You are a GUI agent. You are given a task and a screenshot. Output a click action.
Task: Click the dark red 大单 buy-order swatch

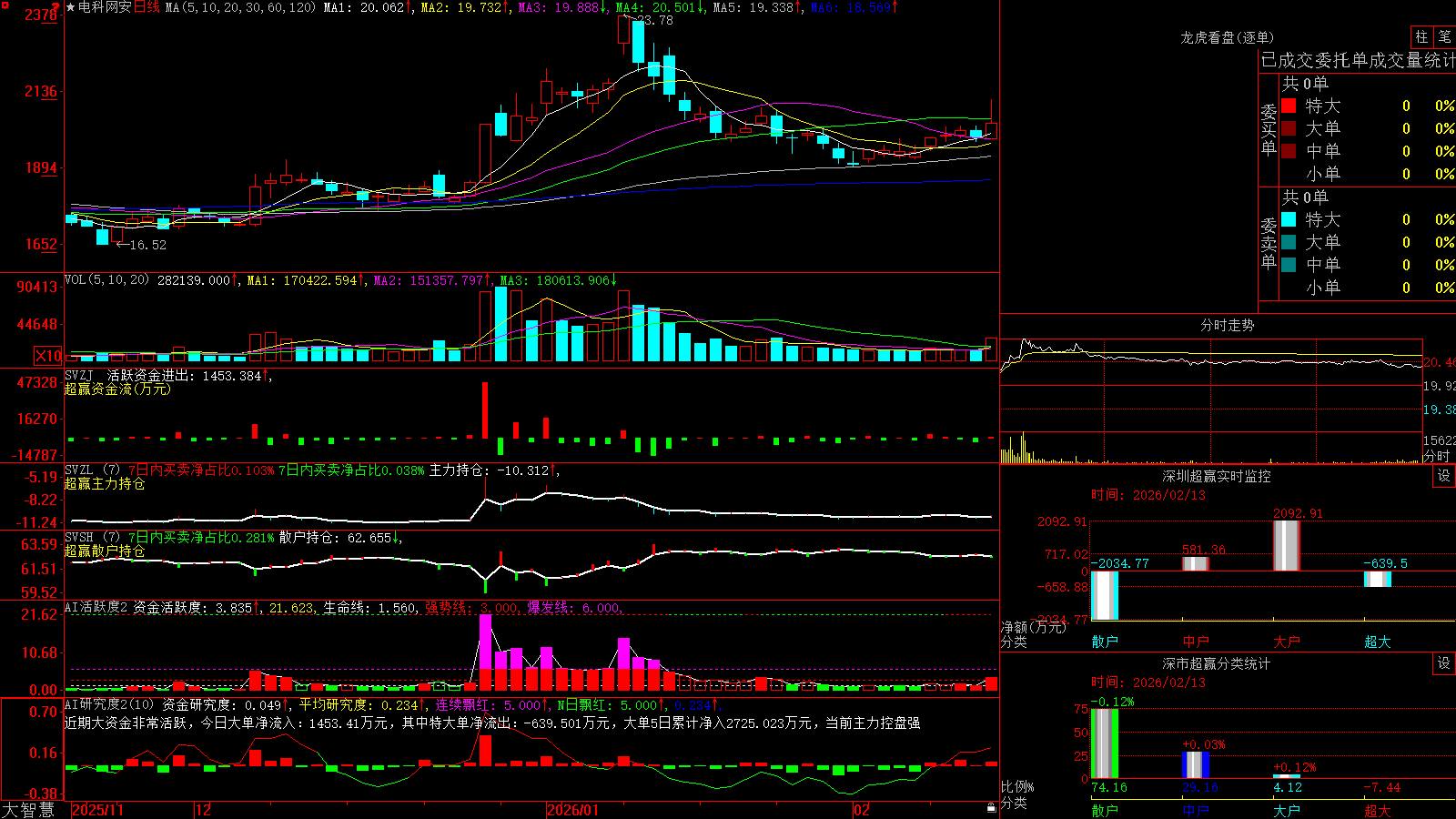tap(1289, 128)
